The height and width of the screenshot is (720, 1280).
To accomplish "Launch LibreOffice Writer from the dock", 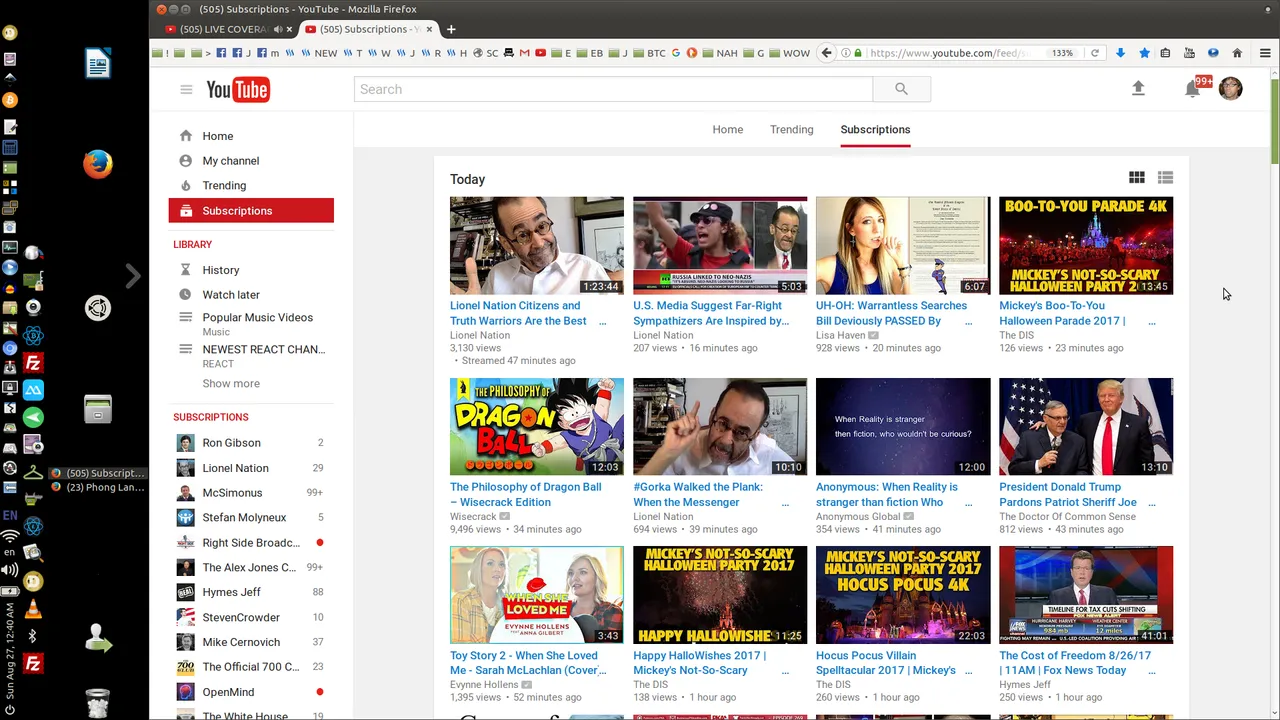I will (98, 64).
